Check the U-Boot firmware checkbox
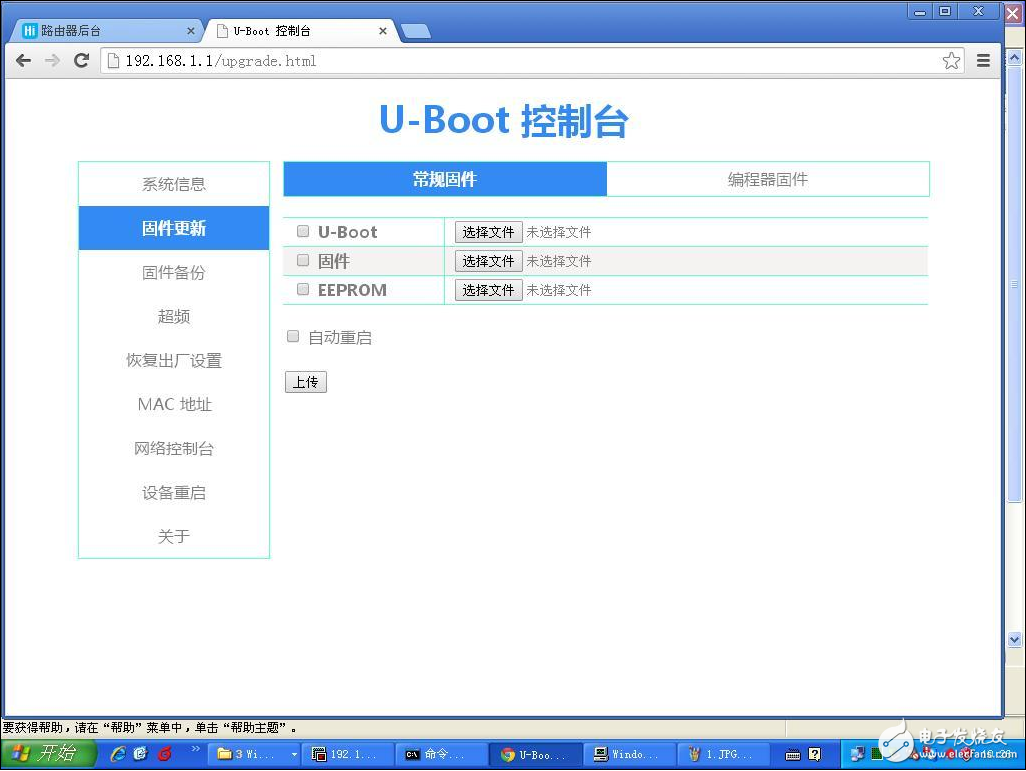This screenshot has height=771, width=1026. (x=302, y=231)
